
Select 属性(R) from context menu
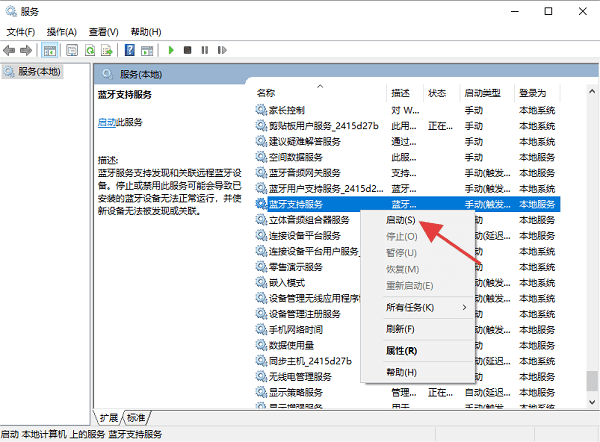pyautogui.click(x=401, y=351)
